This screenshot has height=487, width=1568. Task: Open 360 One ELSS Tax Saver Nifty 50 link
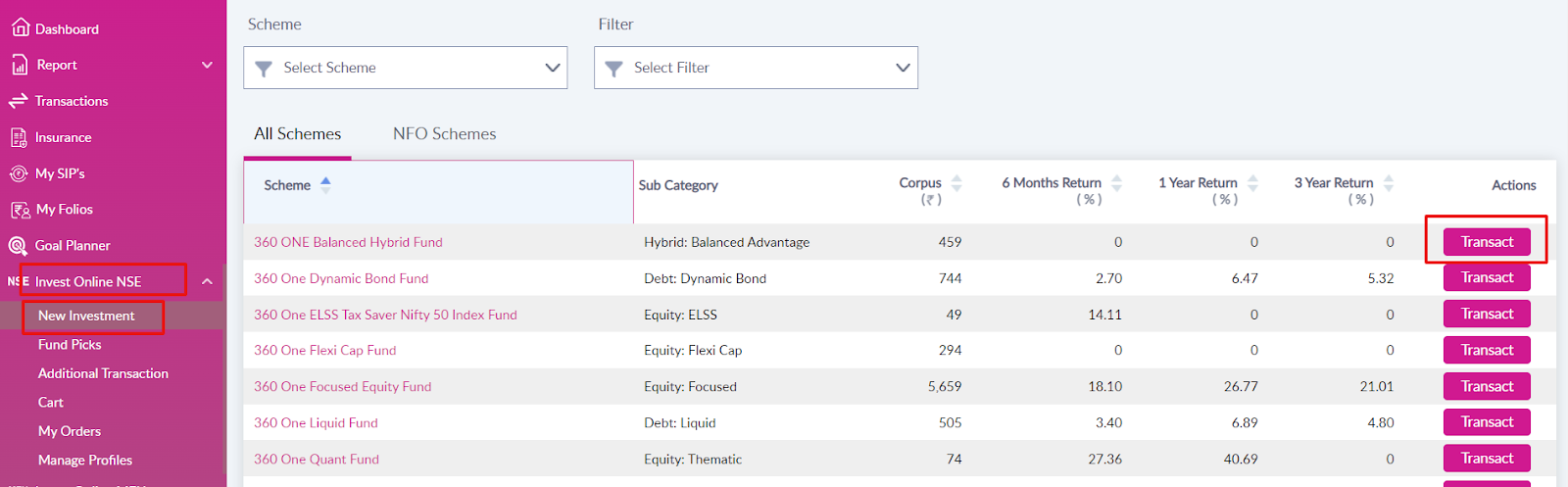click(x=385, y=315)
